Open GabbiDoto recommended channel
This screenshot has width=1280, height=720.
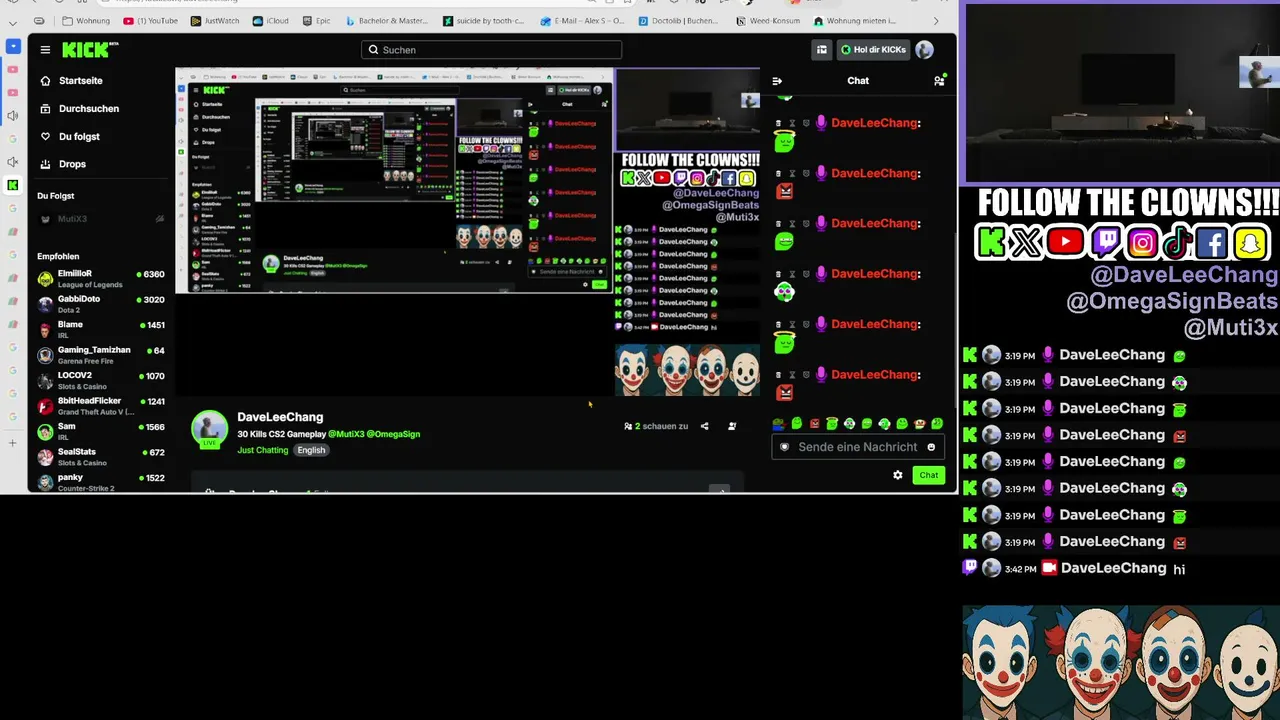[x=101, y=304]
